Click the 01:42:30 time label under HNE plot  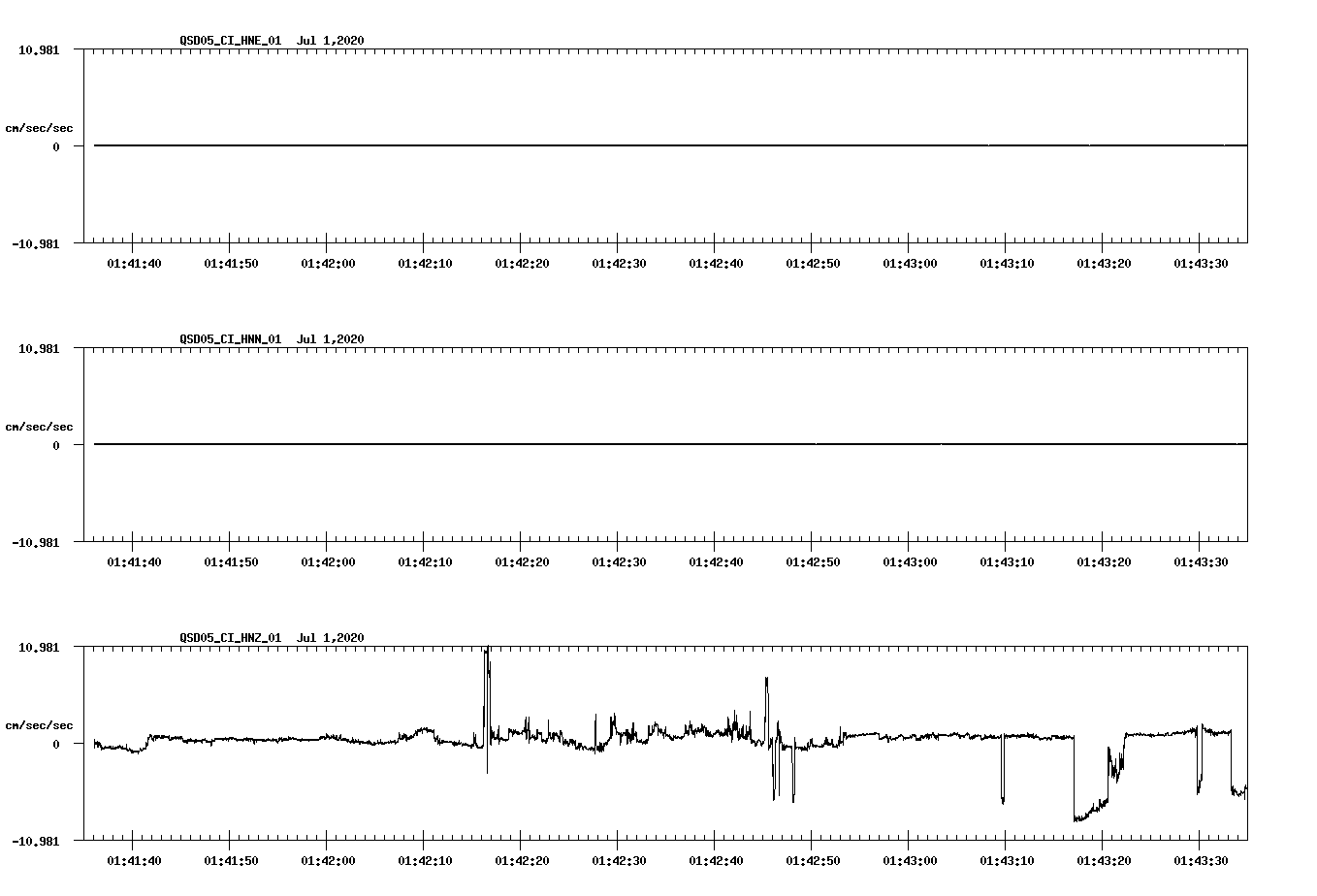tap(619, 264)
